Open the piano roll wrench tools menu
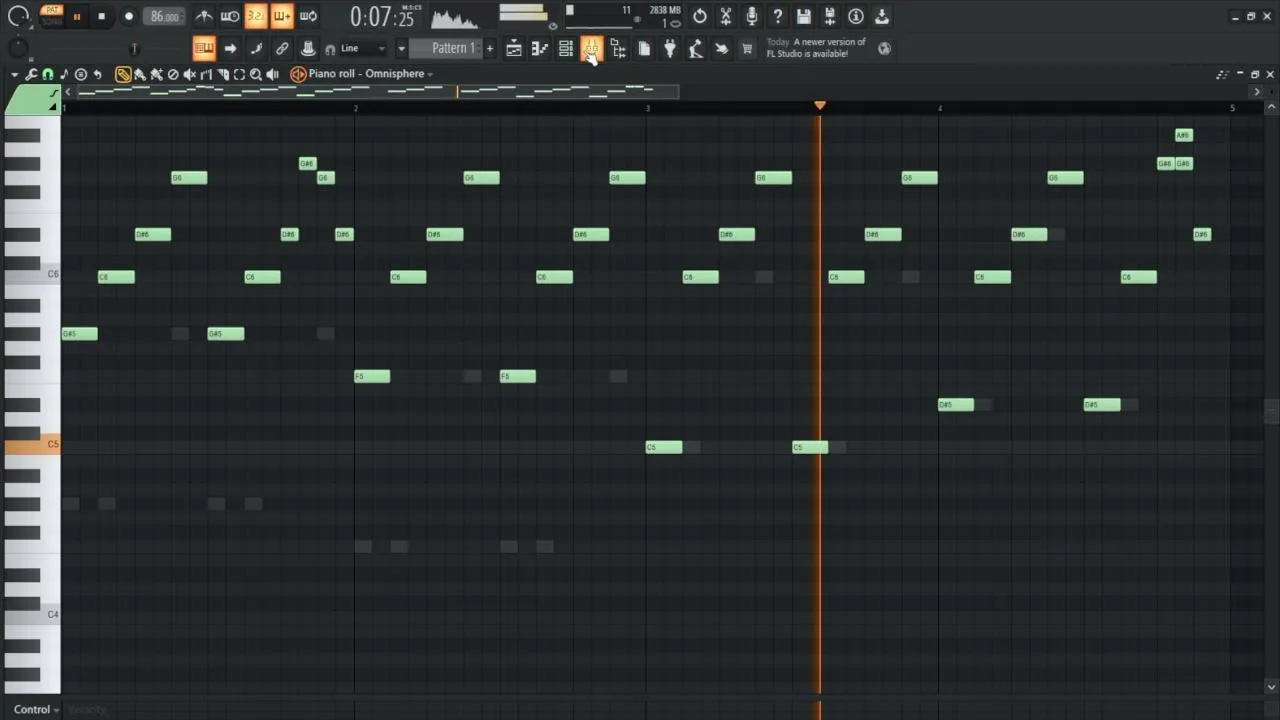Viewport: 1280px width, 720px height. coord(31,74)
